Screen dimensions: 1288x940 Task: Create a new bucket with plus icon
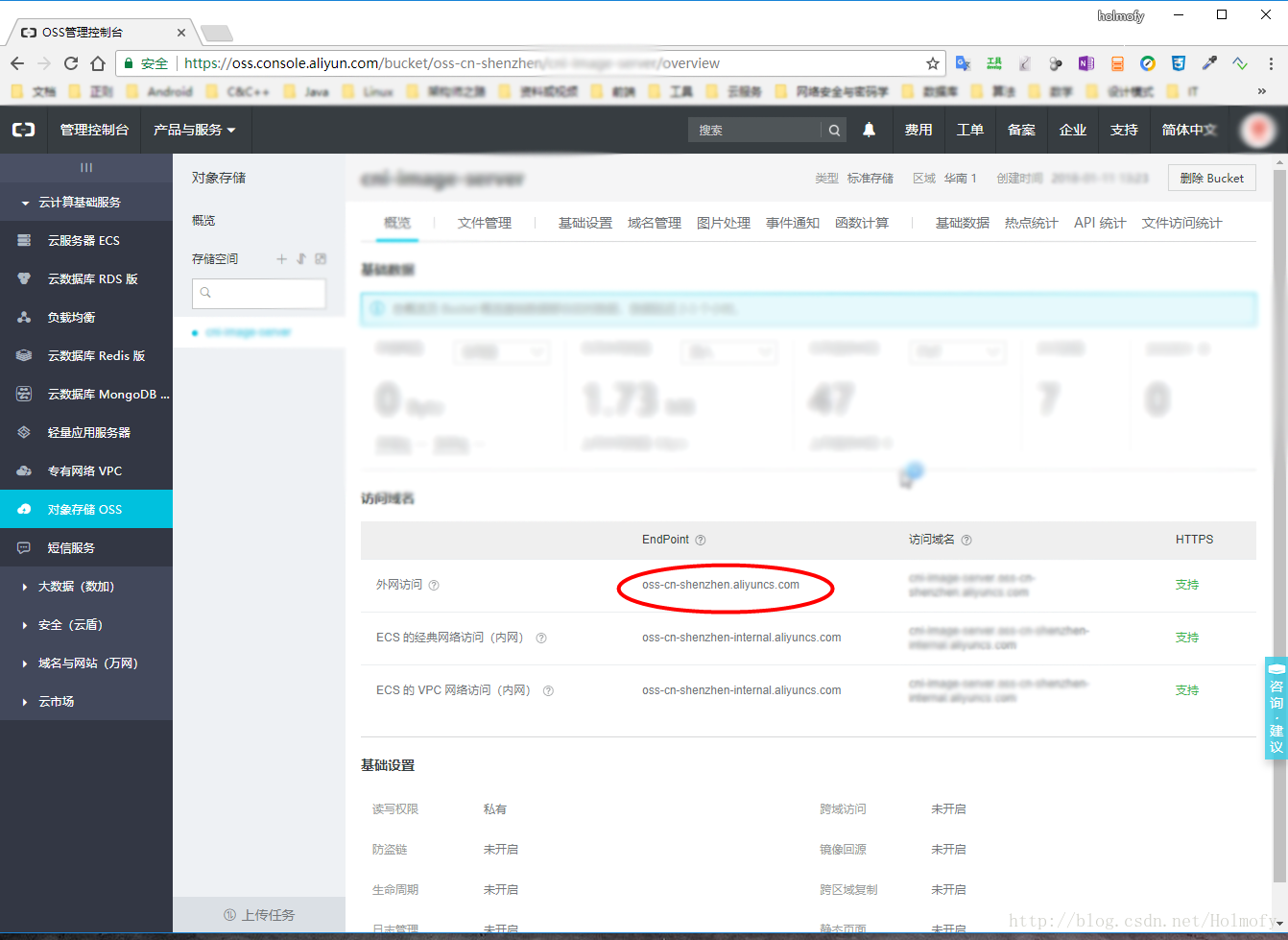(281, 259)
